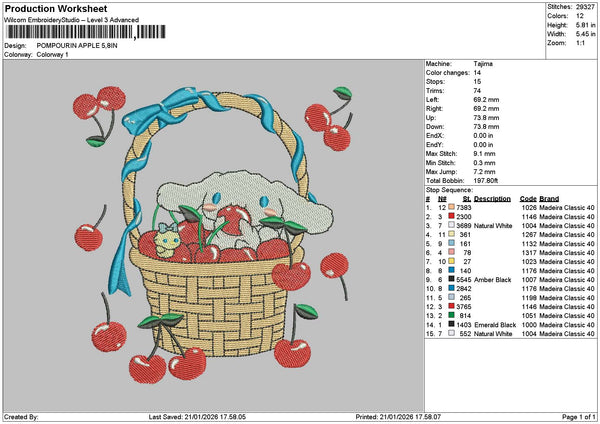600x424 pixels.
Task: Select the Wilcom EmbroideryStudio Level 3 Advanced text
Action: (72, 20)
